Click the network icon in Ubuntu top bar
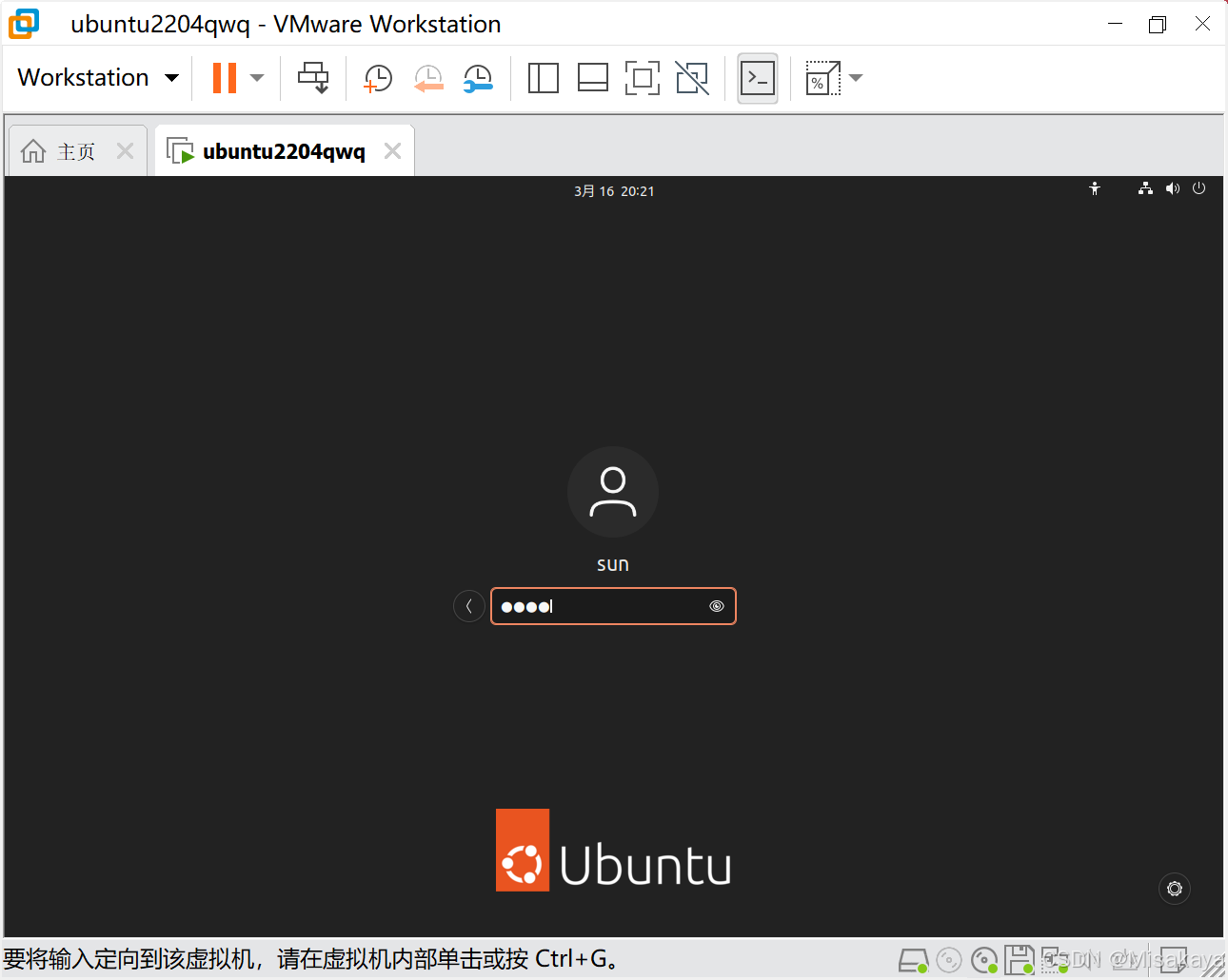Image resolution: width=1228 pixels, height=980 pixels. pos(1145,188)
